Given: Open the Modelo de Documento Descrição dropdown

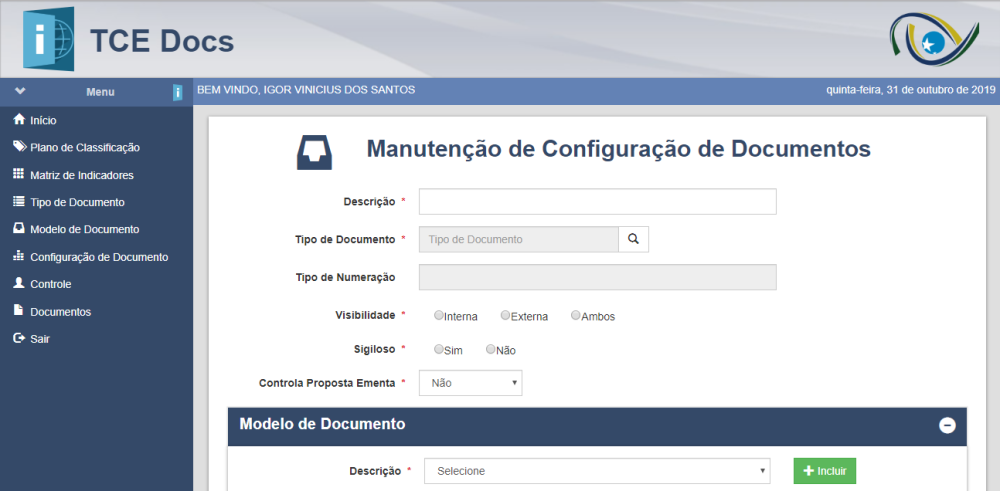Looking at the screenshot, I should [597, 471].
